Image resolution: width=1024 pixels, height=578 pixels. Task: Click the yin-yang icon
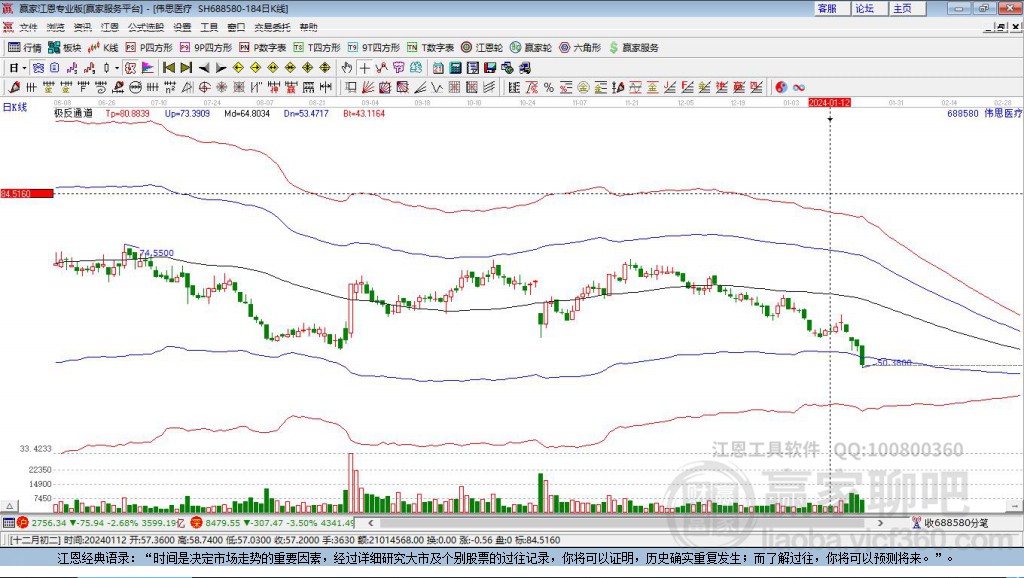point(781,88)
